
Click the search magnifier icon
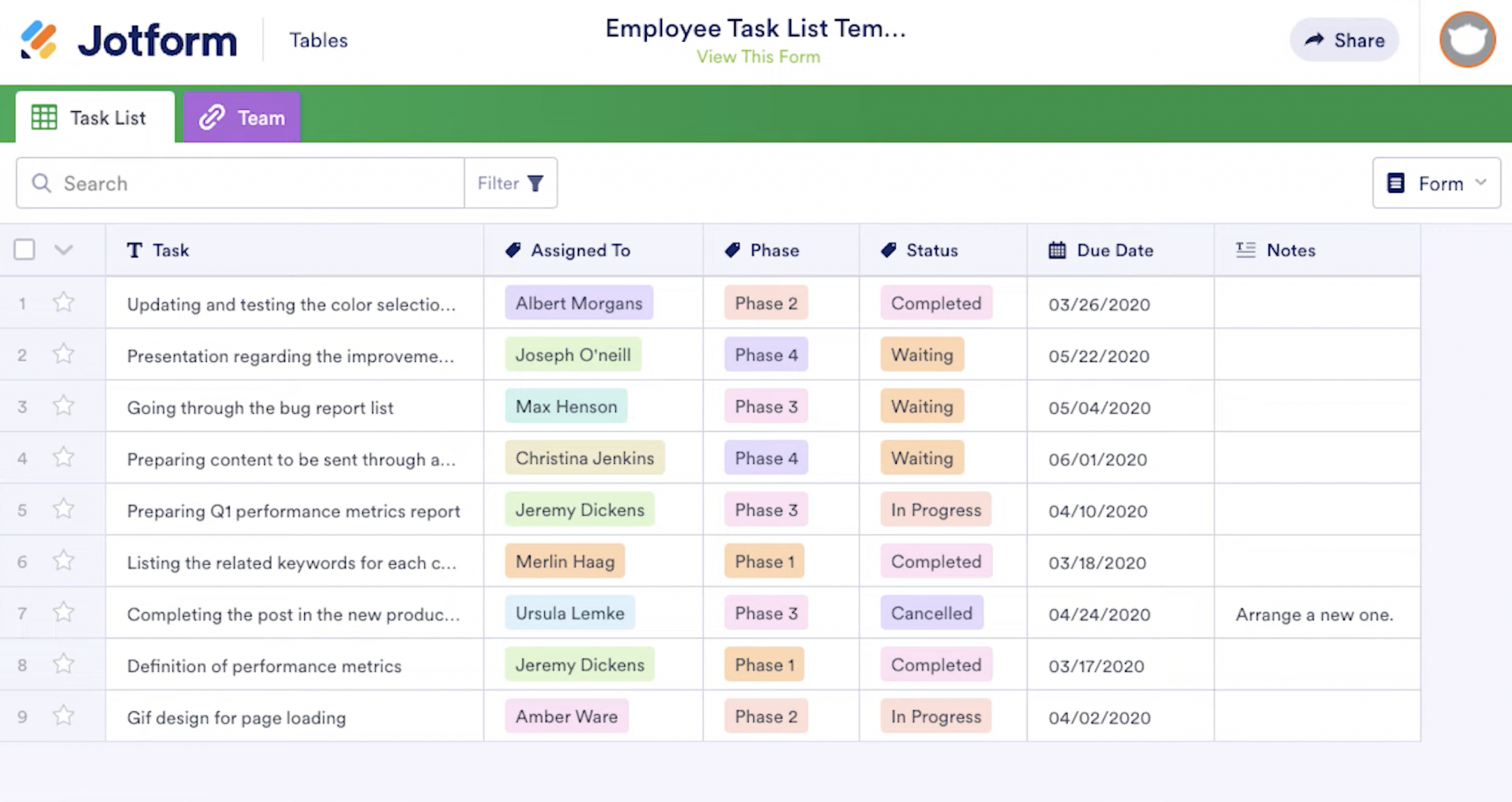coord(42,183)
